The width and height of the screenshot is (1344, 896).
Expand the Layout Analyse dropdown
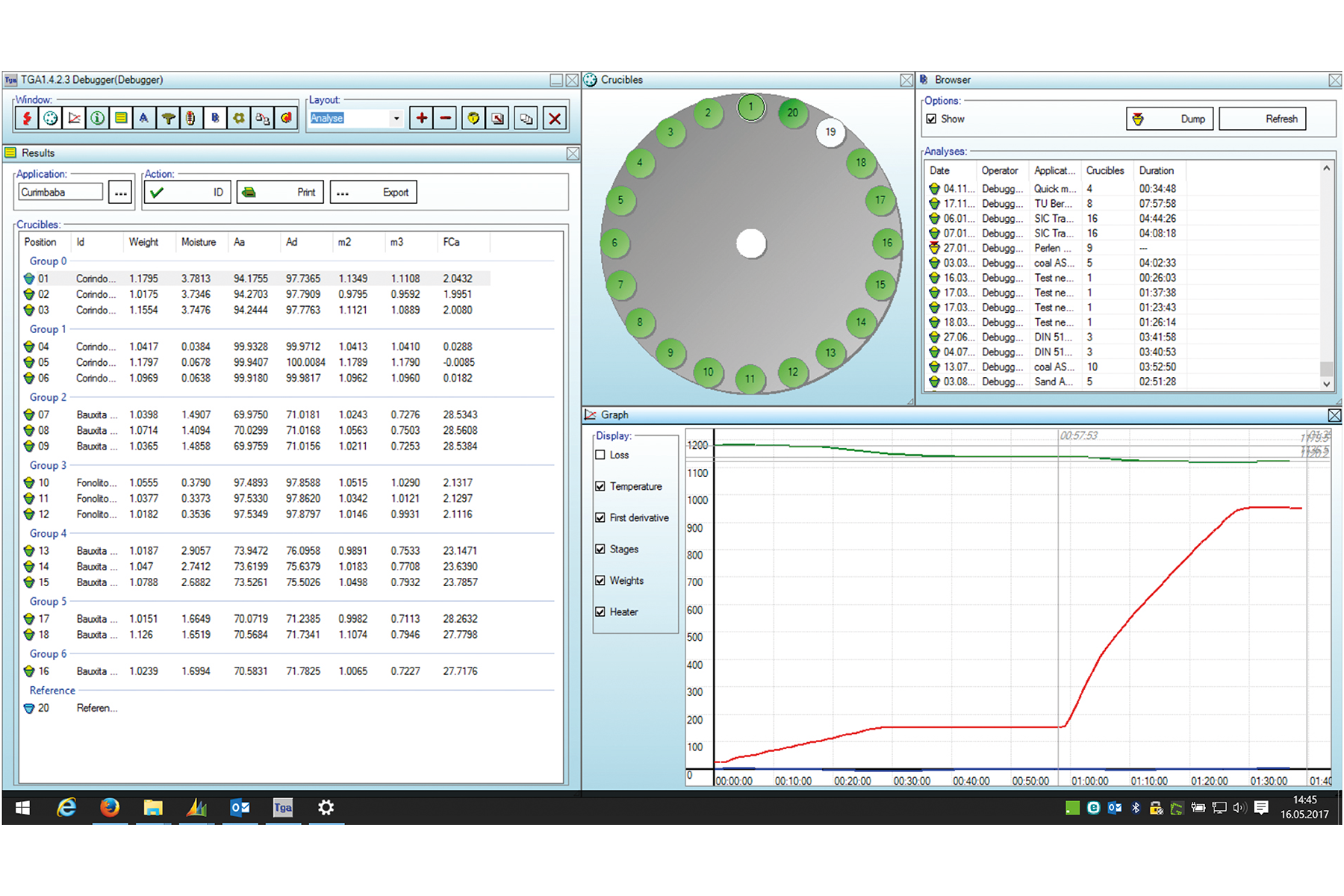pyautogui.click(x=396, y=118)
